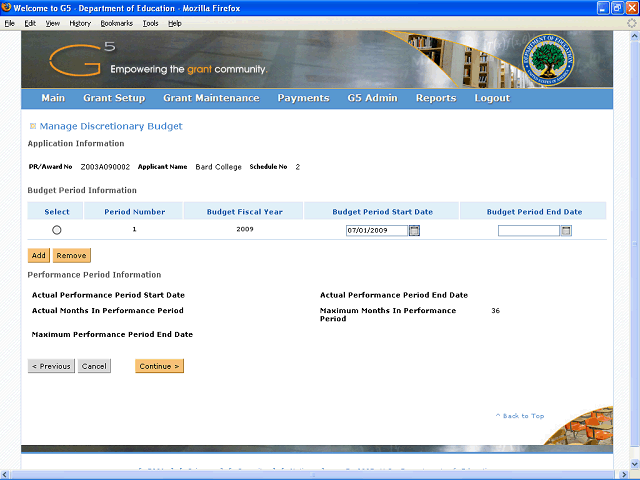The width and height of the screenshot is (640, 480).
Task: Click the applicant name Bard College
Action: click(218, 167)
